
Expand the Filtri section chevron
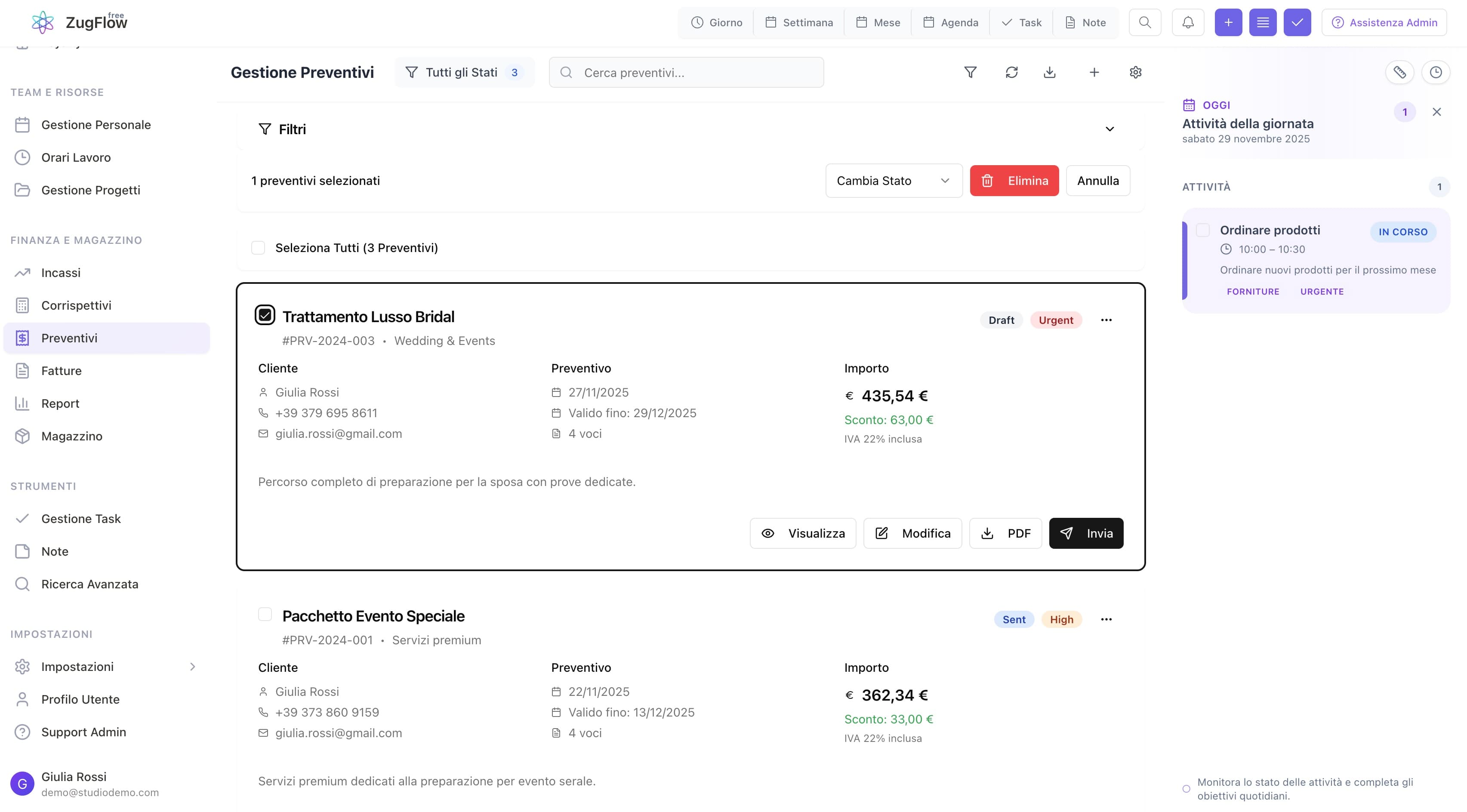coord(1109,129)
